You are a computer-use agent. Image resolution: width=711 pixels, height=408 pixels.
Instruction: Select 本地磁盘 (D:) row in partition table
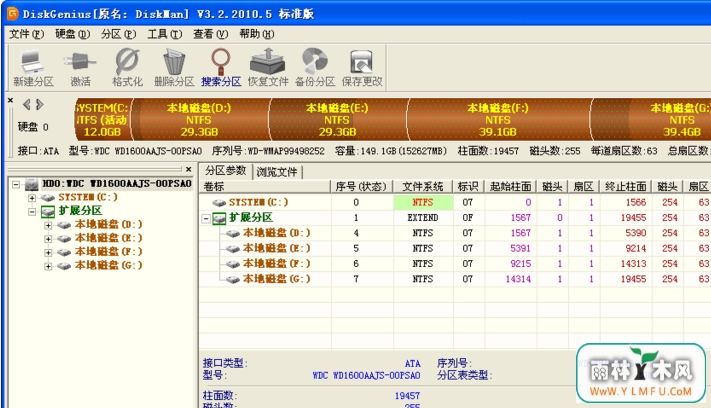click(455, 233)
